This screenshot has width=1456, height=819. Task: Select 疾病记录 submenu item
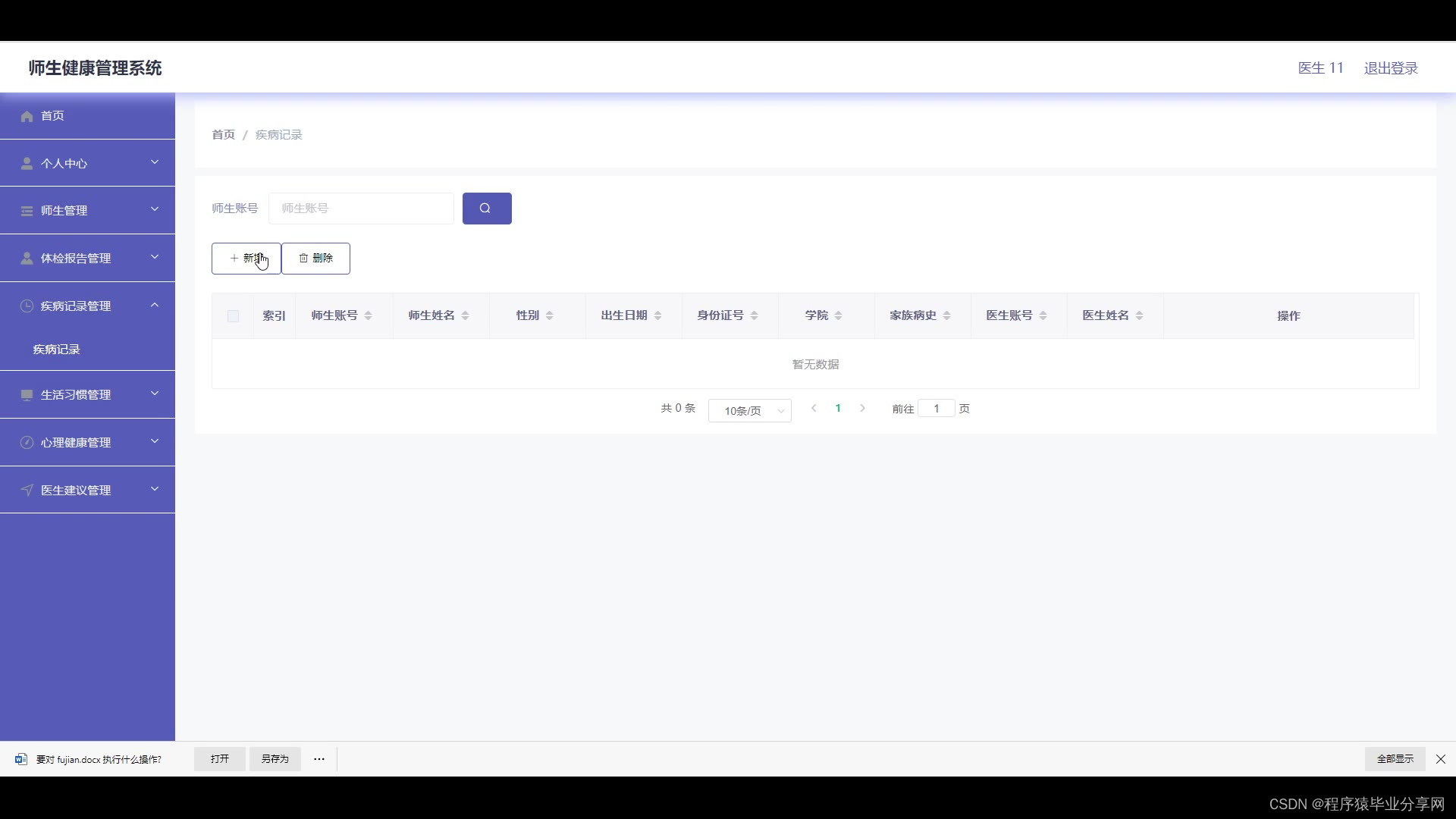[x=57, y=350]
